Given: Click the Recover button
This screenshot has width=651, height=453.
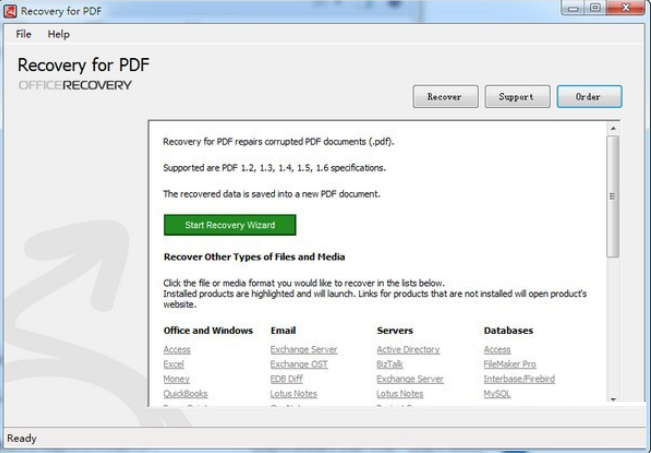Looking at the screenshot, I should [445, 97].
